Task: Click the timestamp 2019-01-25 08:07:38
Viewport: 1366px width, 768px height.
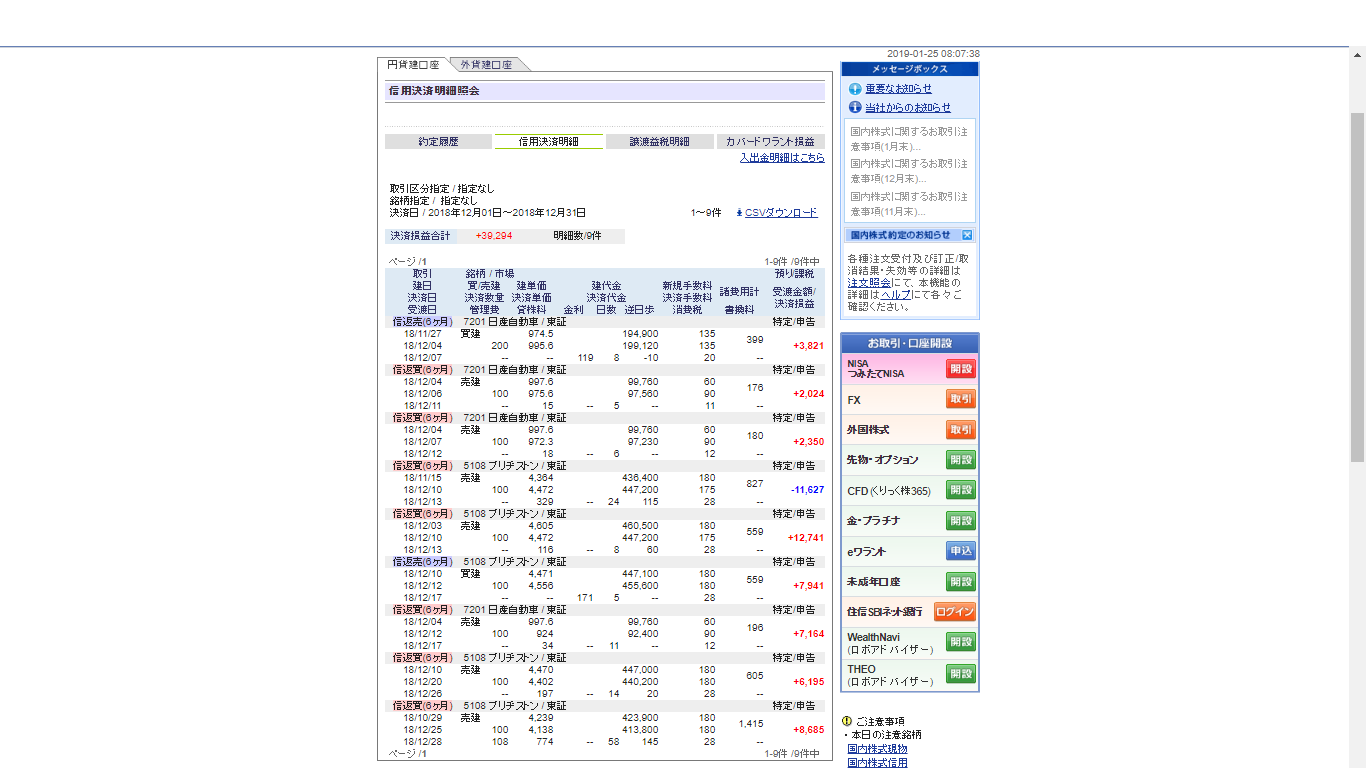Action: coord(933,54)
